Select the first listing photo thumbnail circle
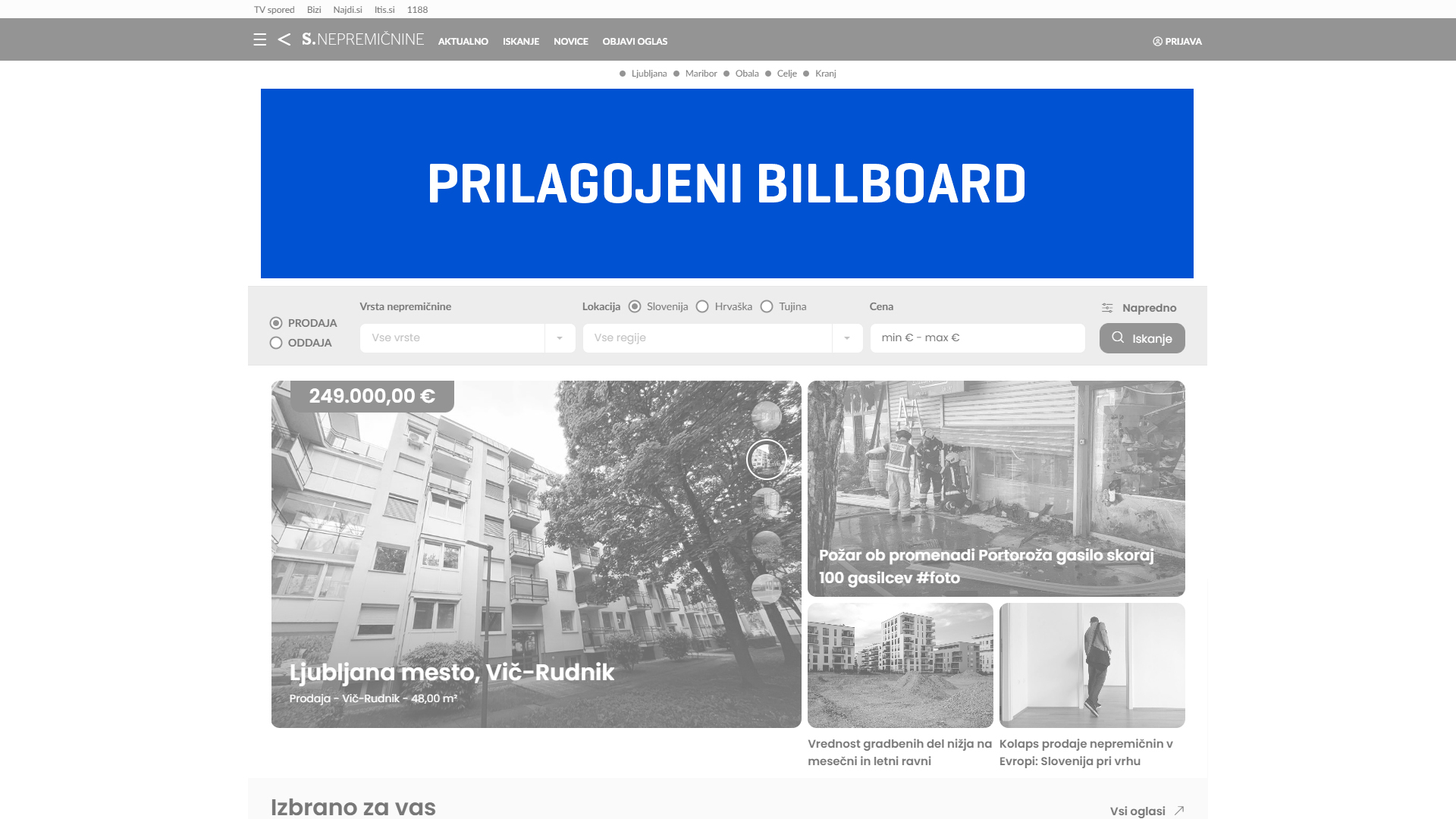 pos(767,416)
